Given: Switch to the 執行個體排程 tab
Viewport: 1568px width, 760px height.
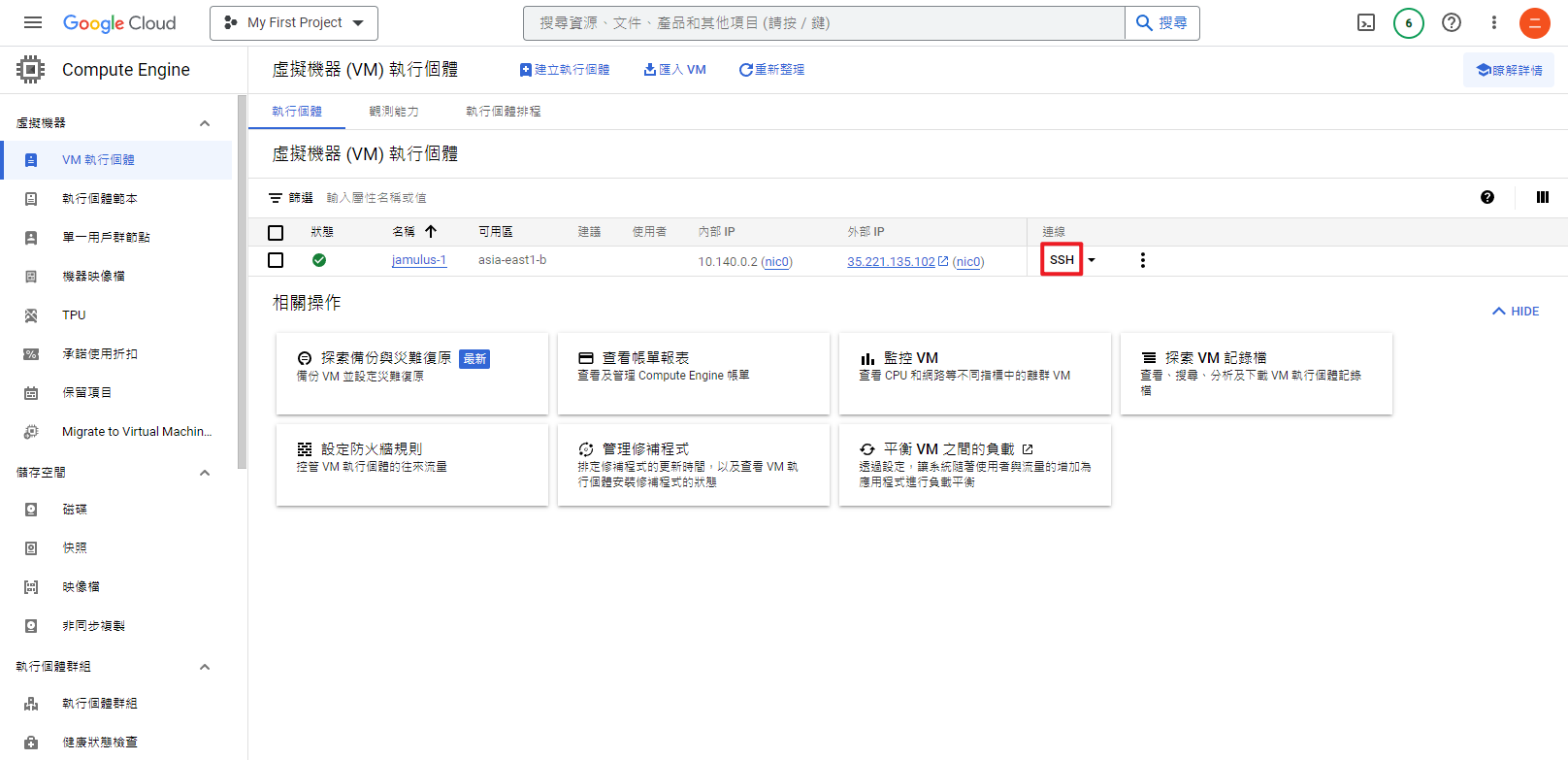Looking at the screenshot, I should pyautogui.click(x=504, y=112).
